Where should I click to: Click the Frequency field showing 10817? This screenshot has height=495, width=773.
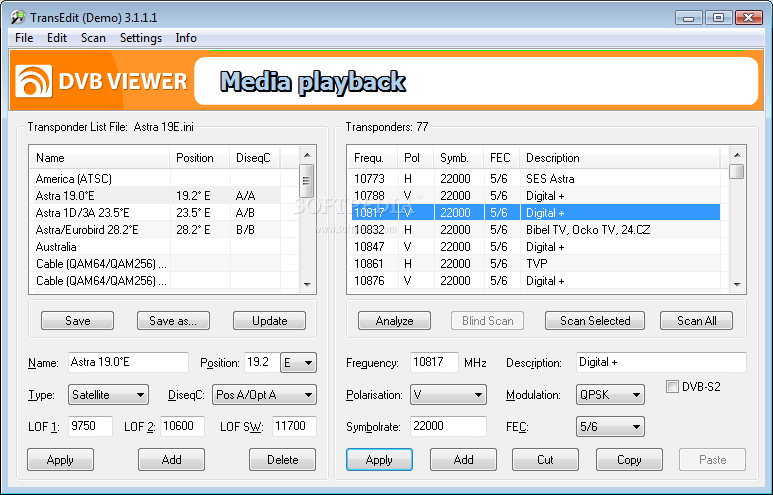(434, 362)
